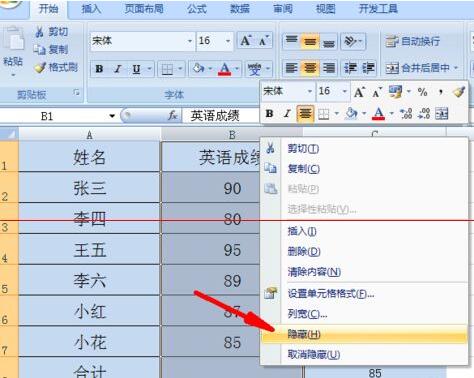The height and width of the screenshot is (378, 474).
Task: Apply the ribbon red font color
Action: click(x=225, y=69)
